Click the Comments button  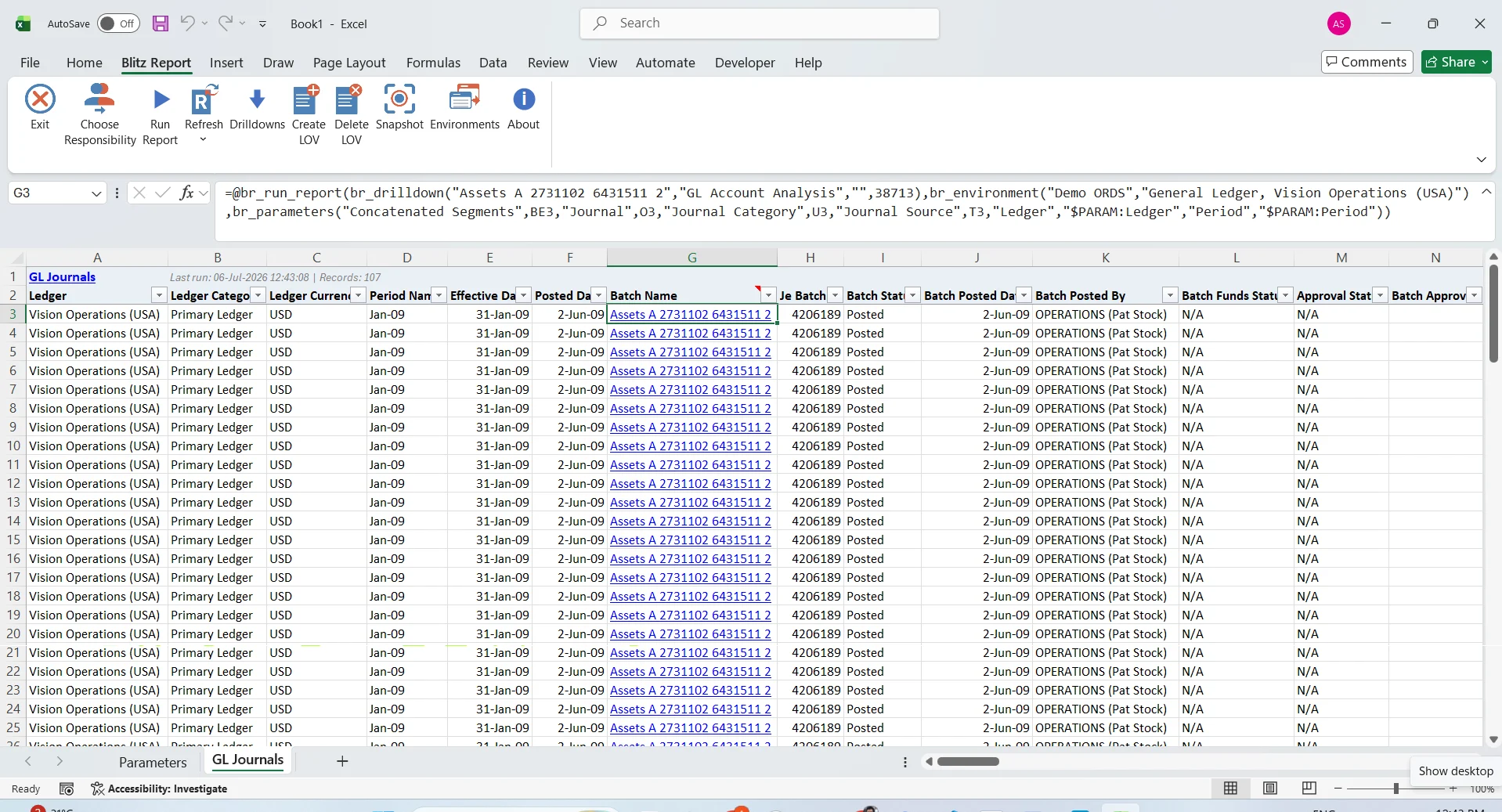point(1367,62)
